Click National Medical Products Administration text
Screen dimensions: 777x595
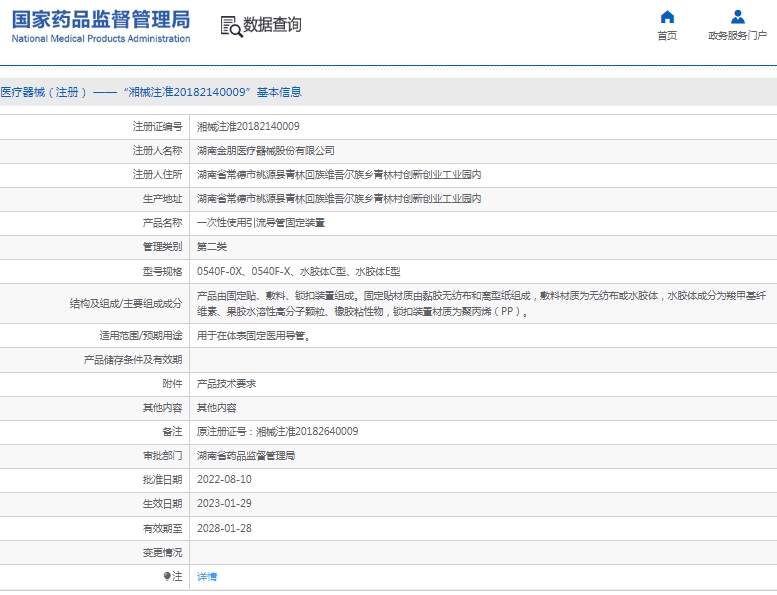[101, 39]
